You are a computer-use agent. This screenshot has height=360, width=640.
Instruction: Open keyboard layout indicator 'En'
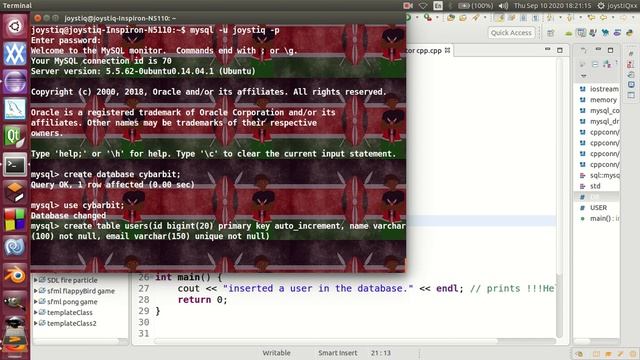[438, 5]
